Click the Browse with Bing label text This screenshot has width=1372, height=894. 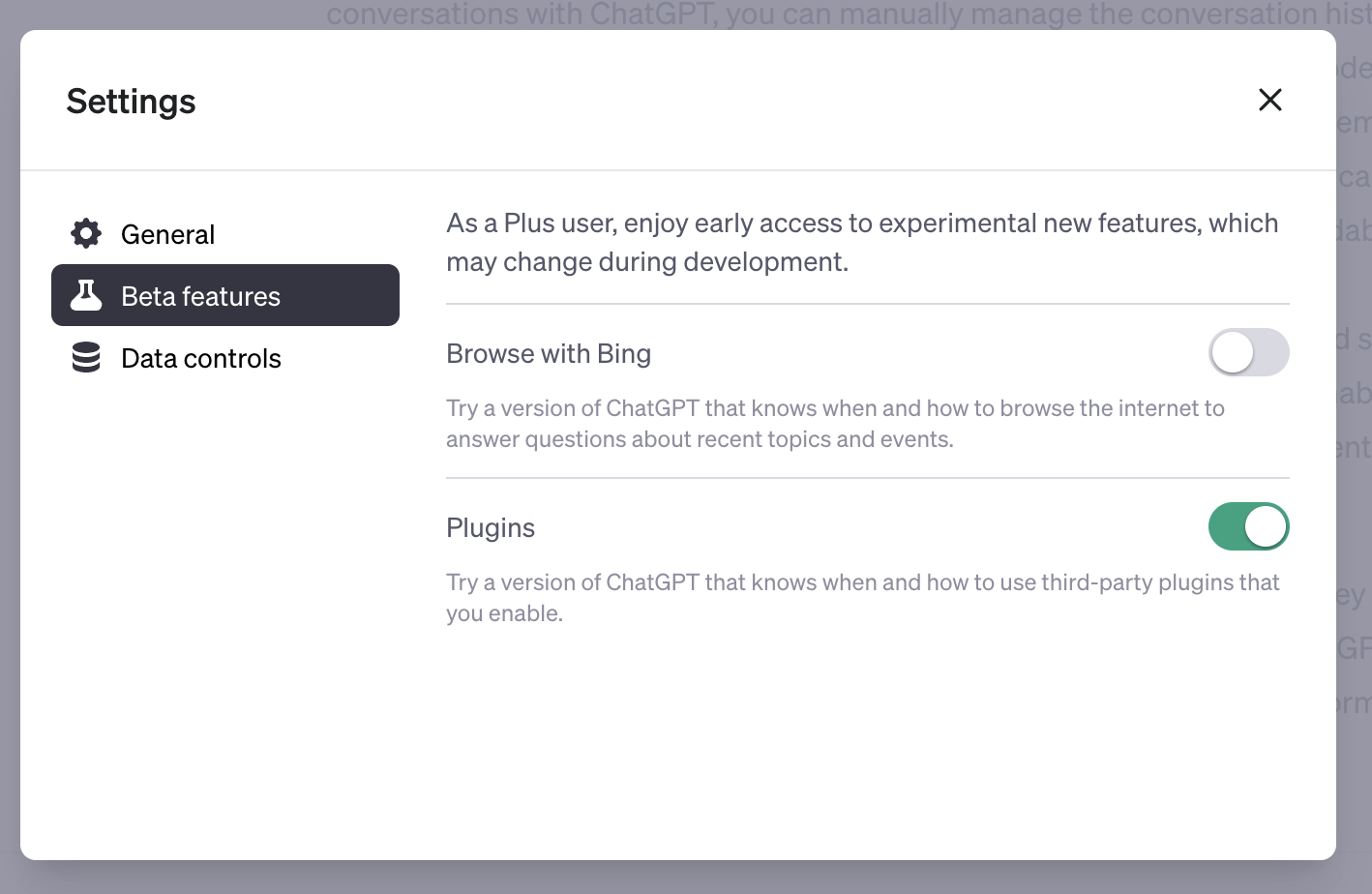(x=549, y=354)
